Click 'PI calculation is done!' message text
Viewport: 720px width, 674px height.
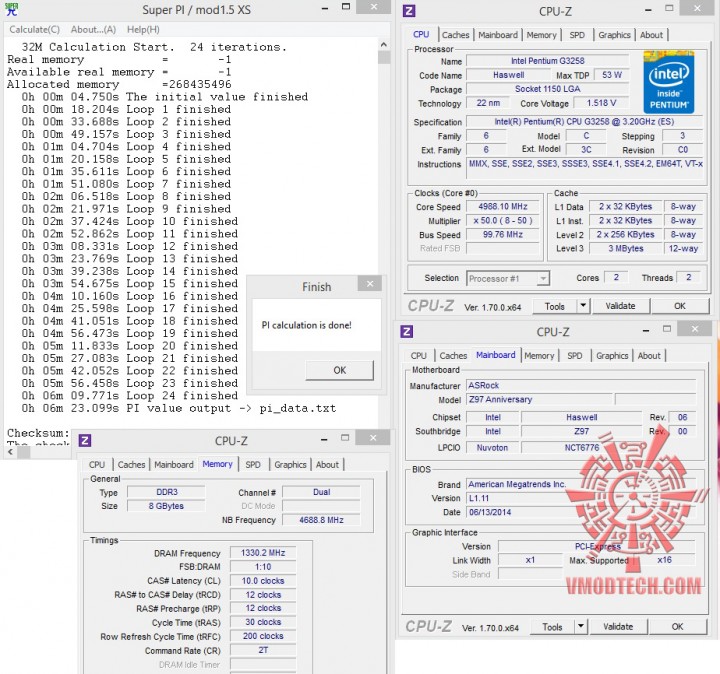(306, 325)
